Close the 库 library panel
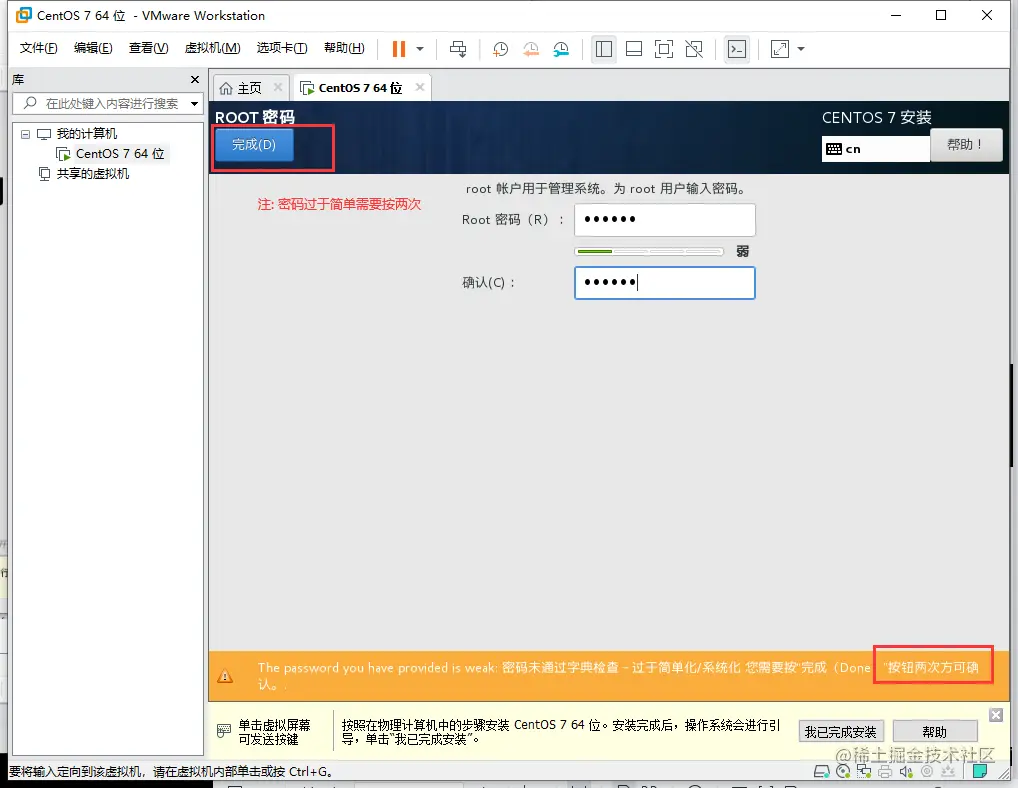This screenshot has height=788, width=1018. 195,79
